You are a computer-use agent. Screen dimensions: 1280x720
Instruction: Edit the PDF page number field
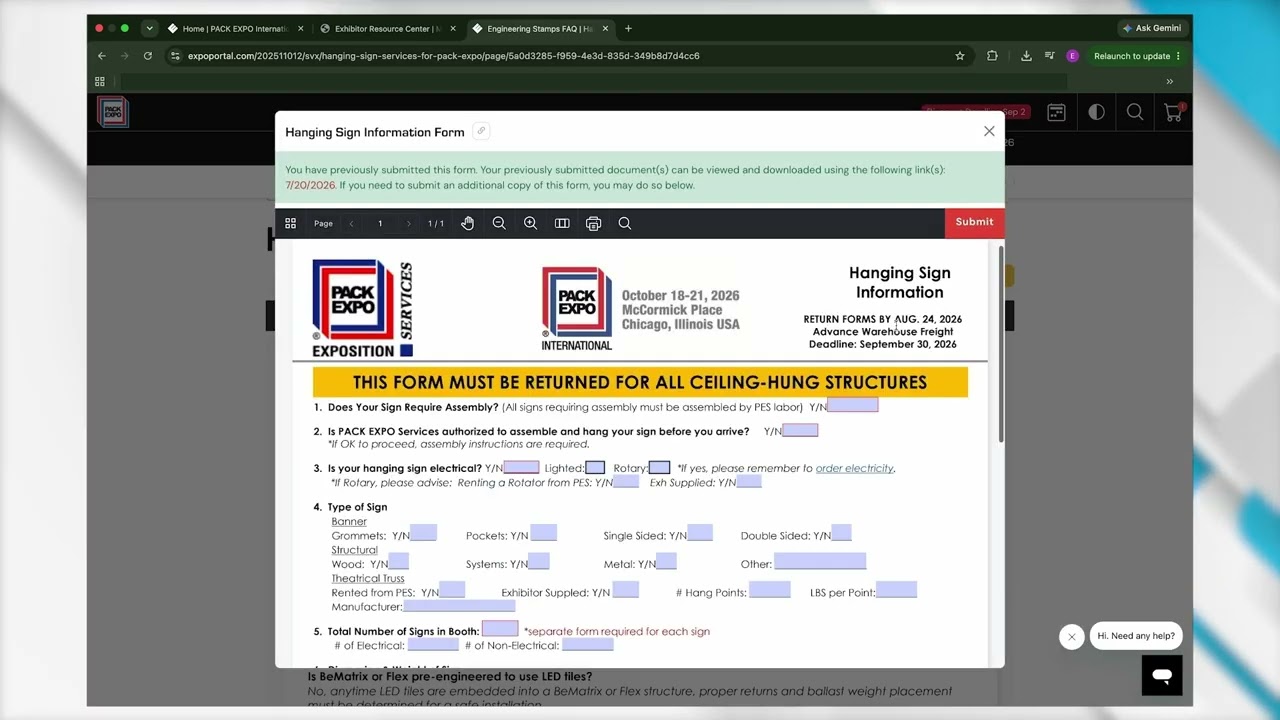(x=380, y=223)
